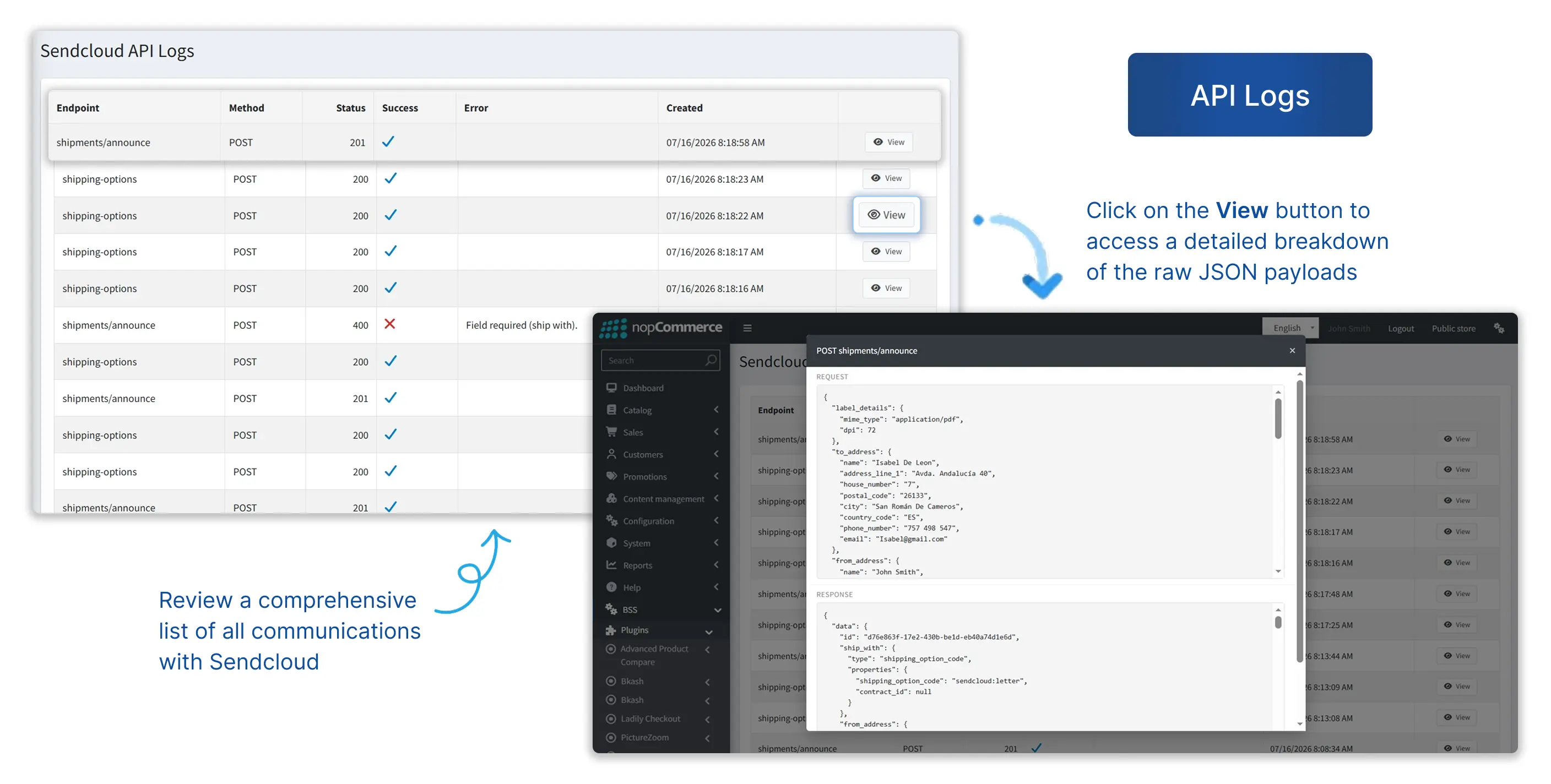Image resolution: width=1551 pixels, height=784 pixels.
Task: Click the circle icon beside PictureZoom
Action: pyautogui.click(x=610, y=737)
